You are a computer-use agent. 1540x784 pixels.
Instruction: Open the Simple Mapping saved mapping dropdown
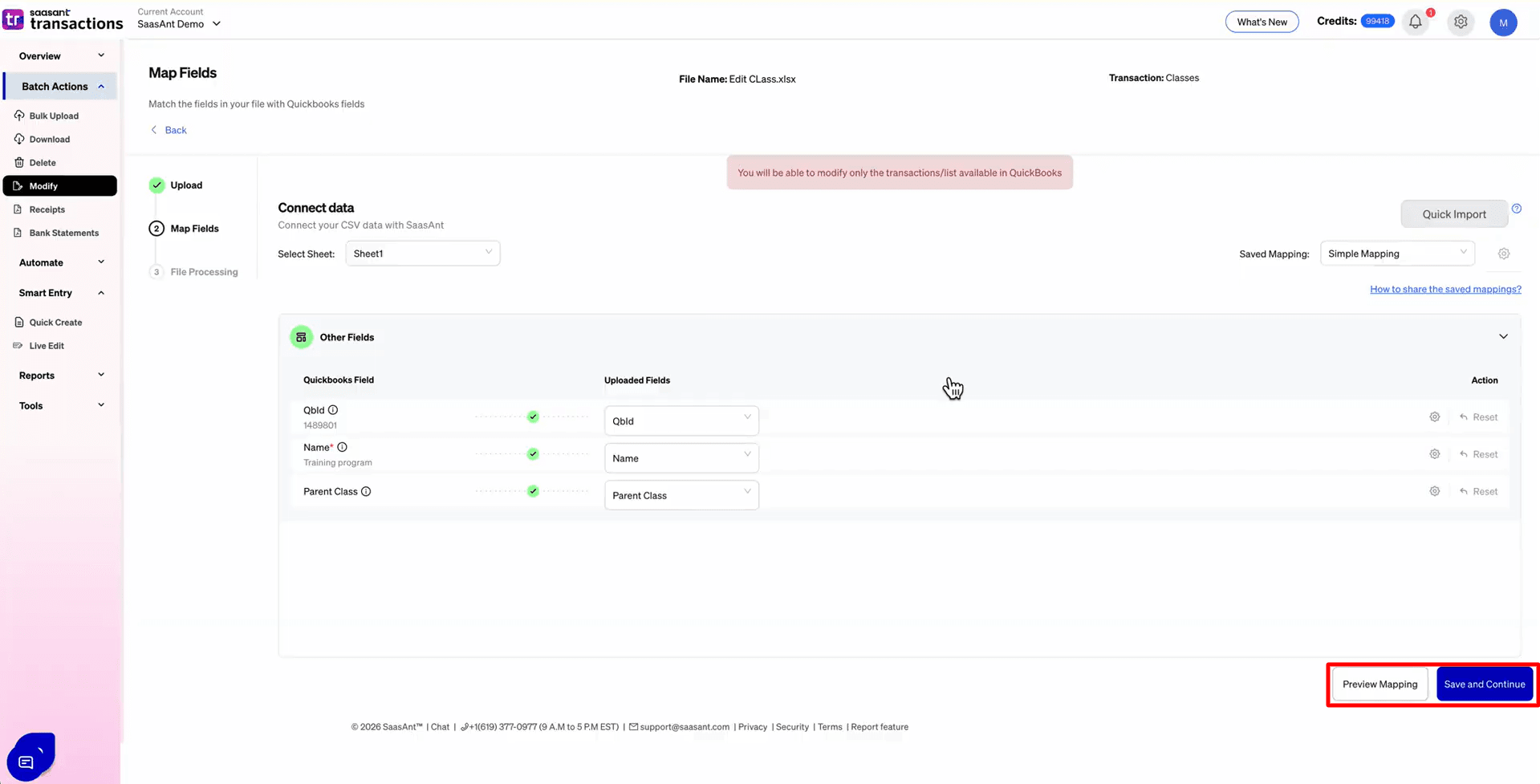[1397, 253]
